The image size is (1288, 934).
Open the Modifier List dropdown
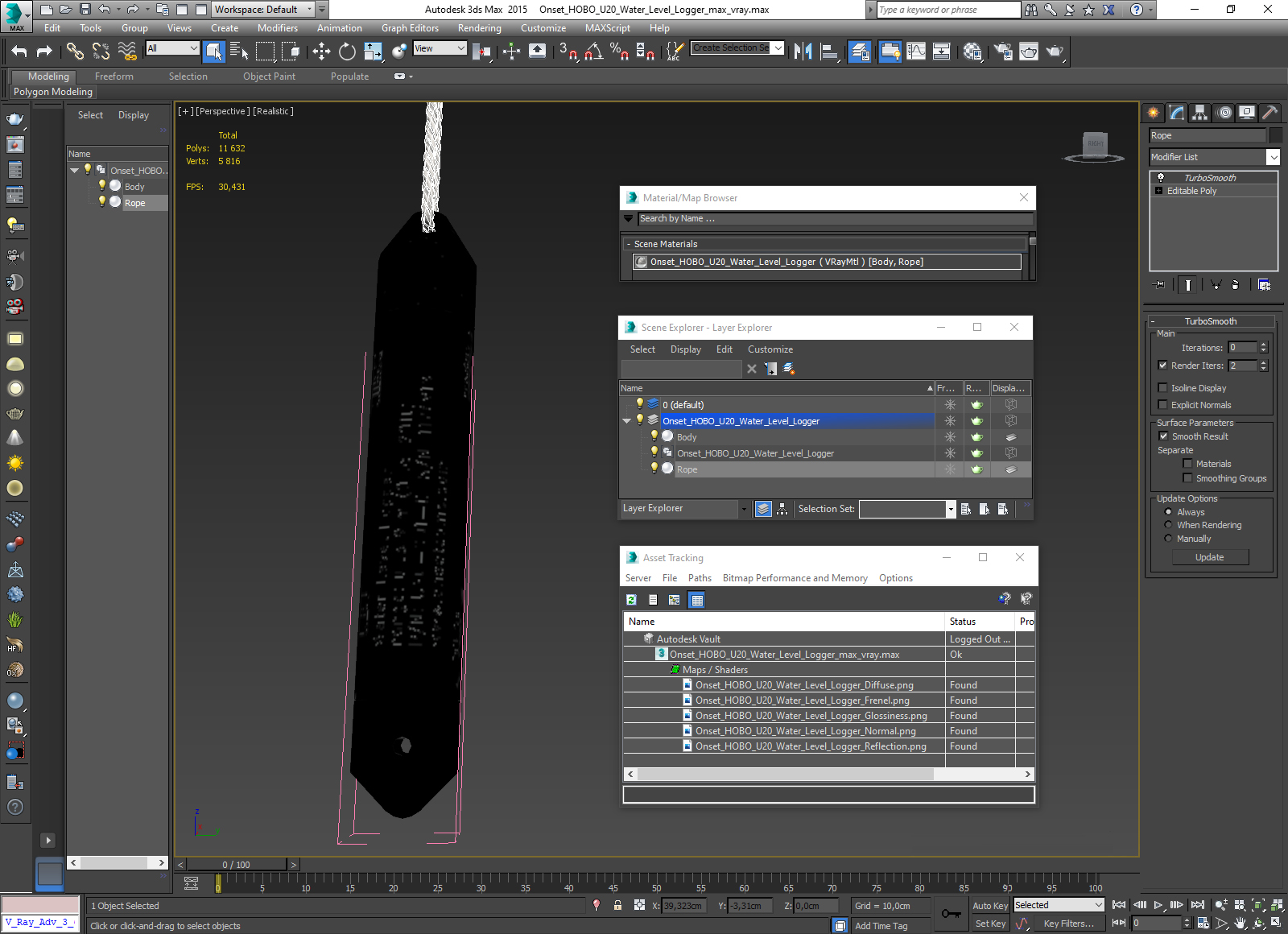point(1273,157)
